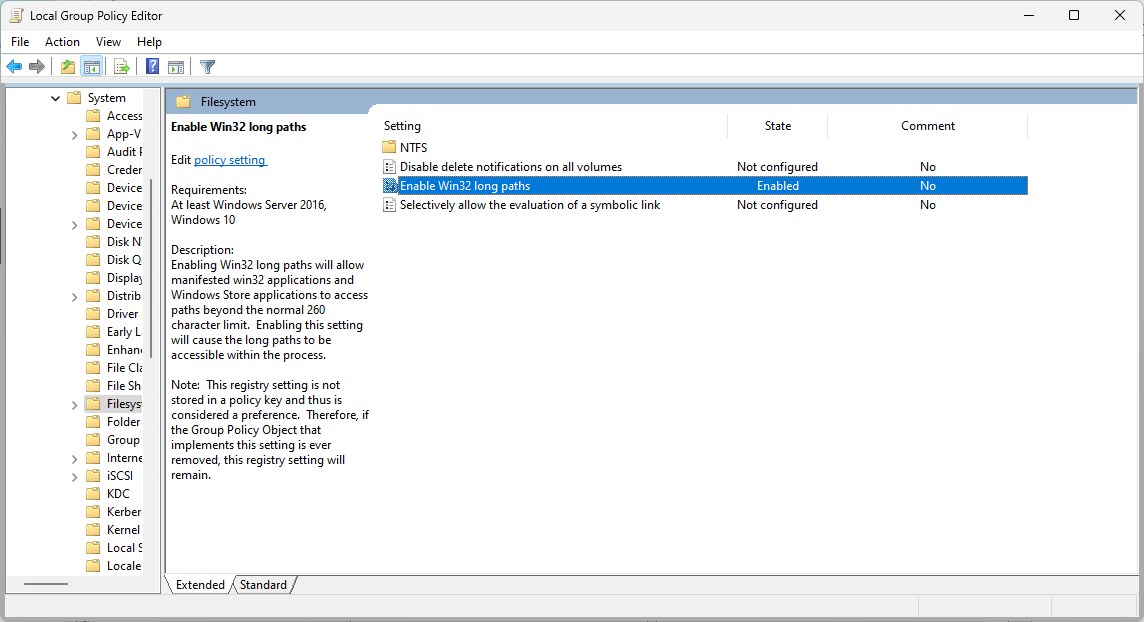The height and width of the screenshot is (622, 1144).
Task: Open Help via blue question mark icon
Action: [x=152, y=67]
